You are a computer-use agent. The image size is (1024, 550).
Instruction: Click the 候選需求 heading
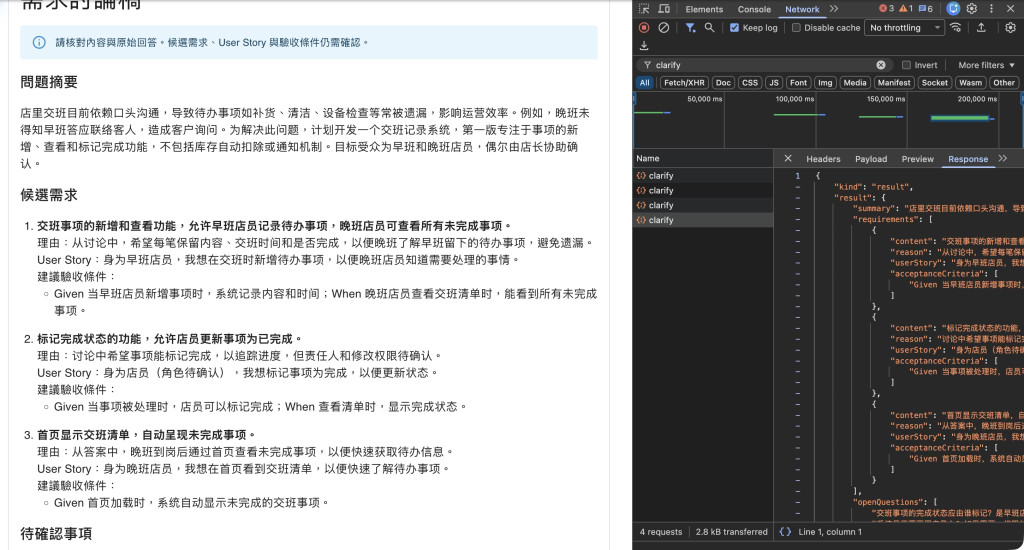pos(49,195)
